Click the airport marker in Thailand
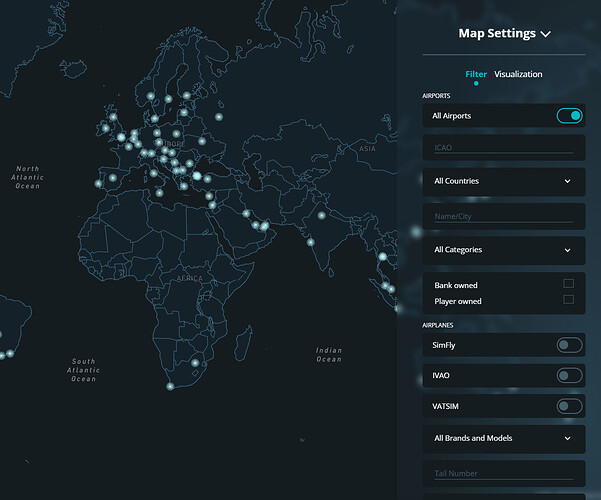This screenshot has height=500, width=601. pyautogui.click(x=381, y=257)
